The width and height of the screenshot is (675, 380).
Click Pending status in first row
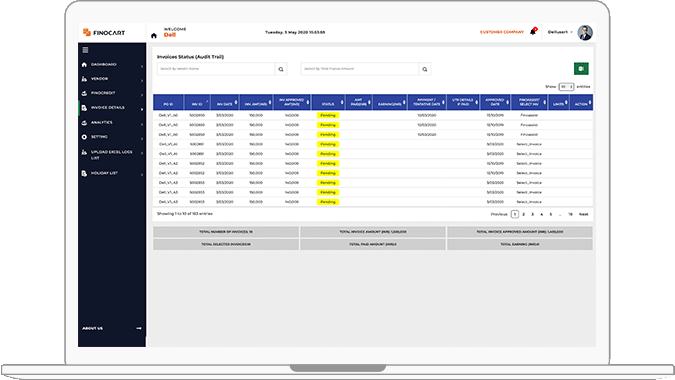coord(328,115)
